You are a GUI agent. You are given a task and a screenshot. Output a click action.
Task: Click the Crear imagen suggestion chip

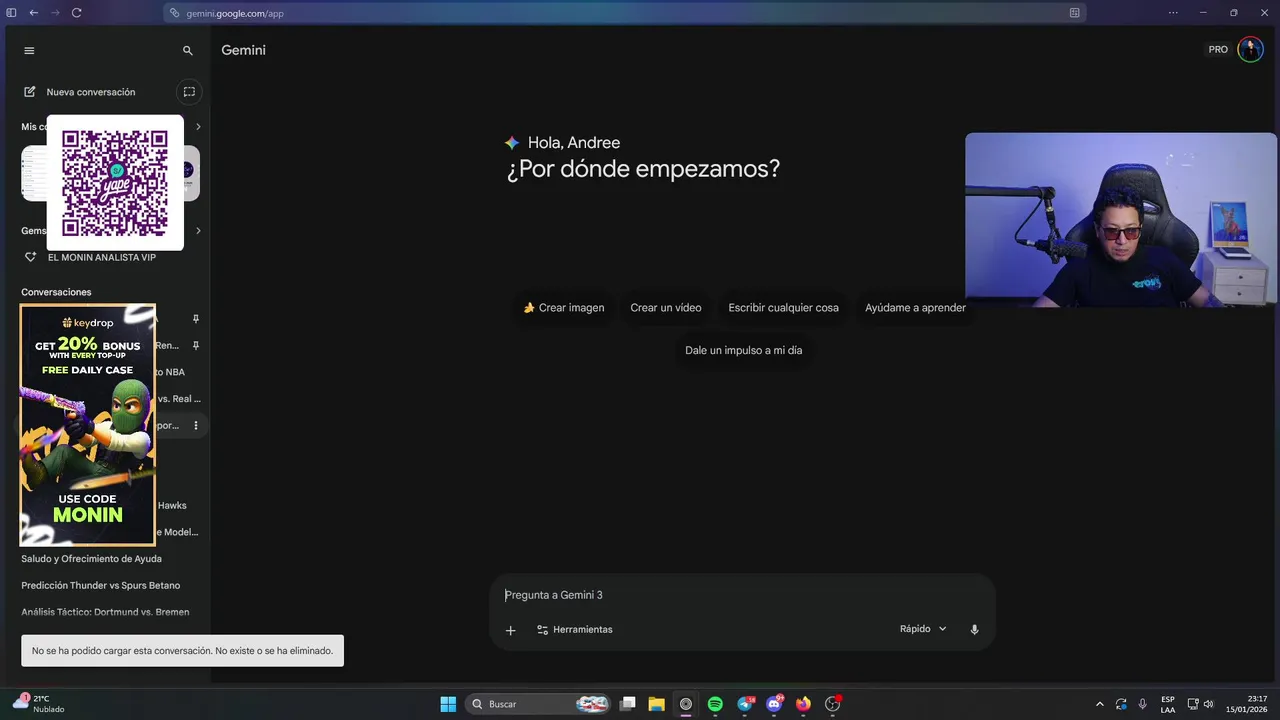[564, 308]
